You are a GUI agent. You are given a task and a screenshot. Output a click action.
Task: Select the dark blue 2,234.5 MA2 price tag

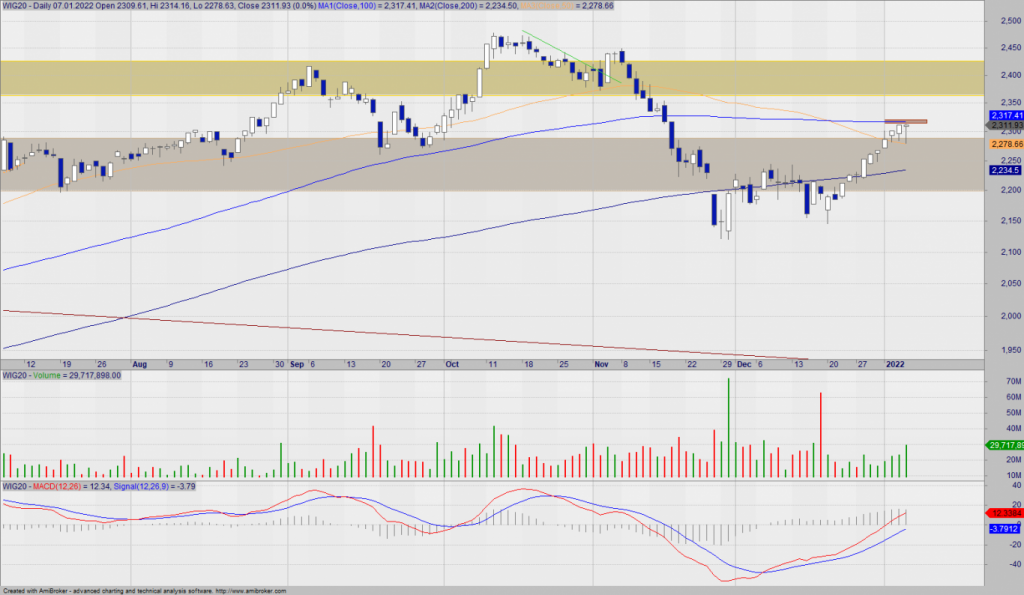[1003, 170]
